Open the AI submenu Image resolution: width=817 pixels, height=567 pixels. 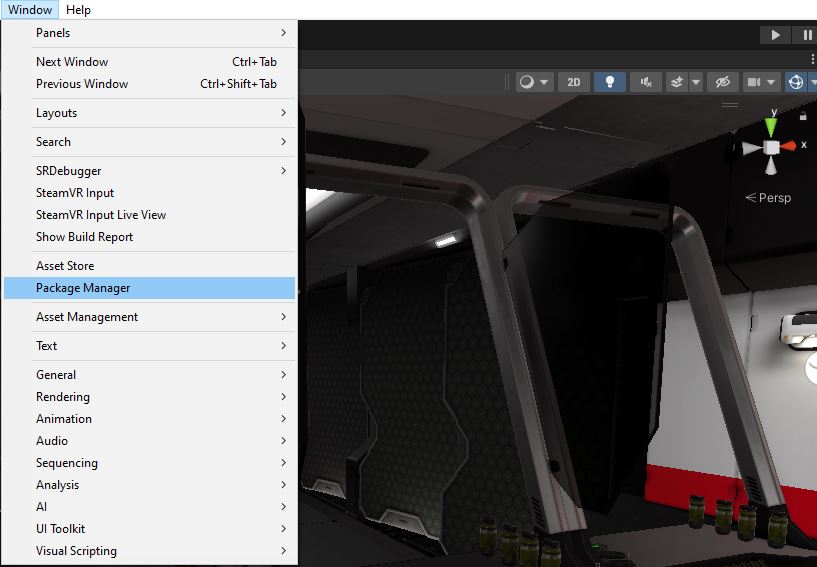tap(150, 507)
